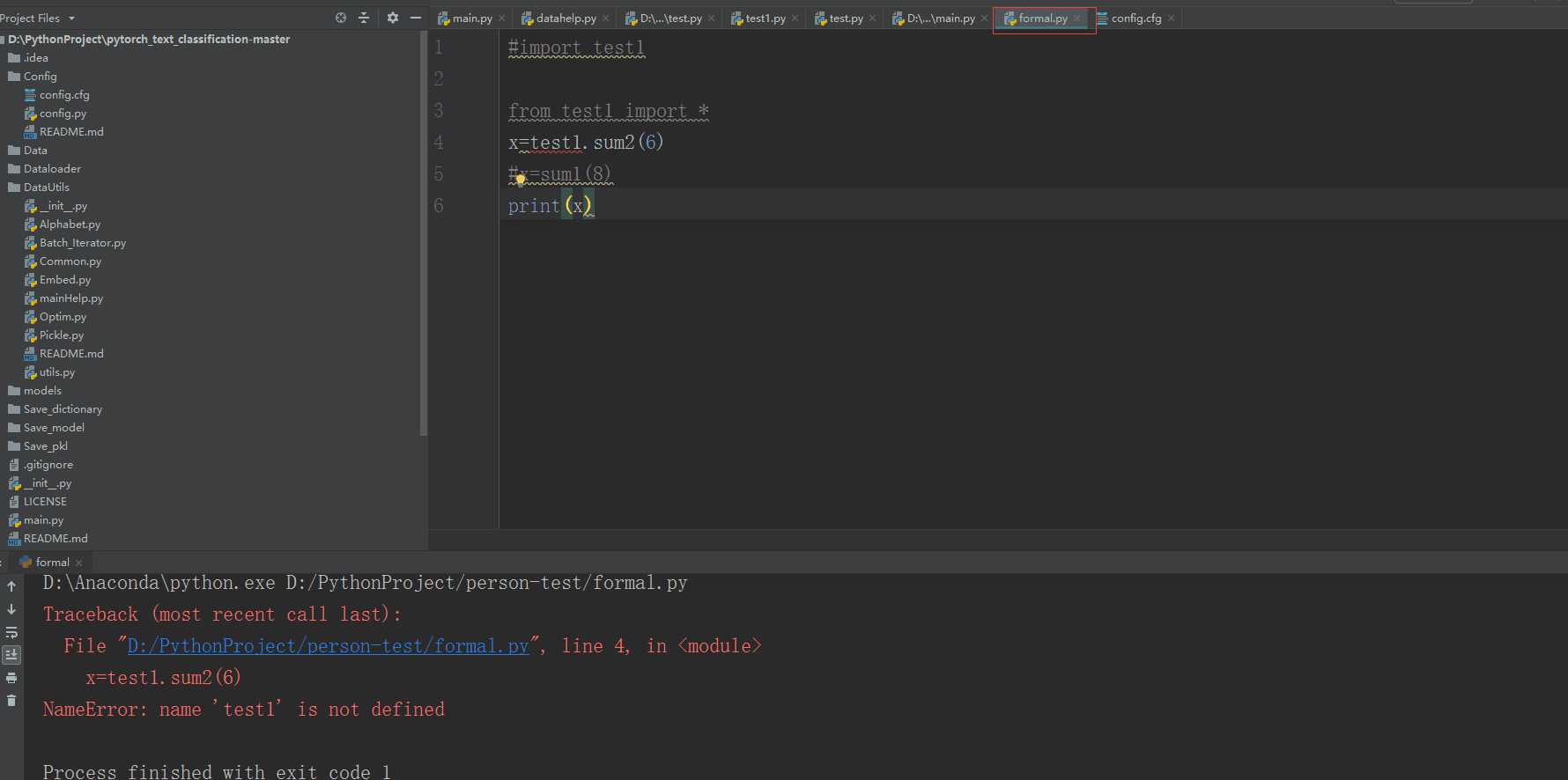1568x780 pixels.
Task: Collapse the DataUtils folder
Action: (38, 188)
